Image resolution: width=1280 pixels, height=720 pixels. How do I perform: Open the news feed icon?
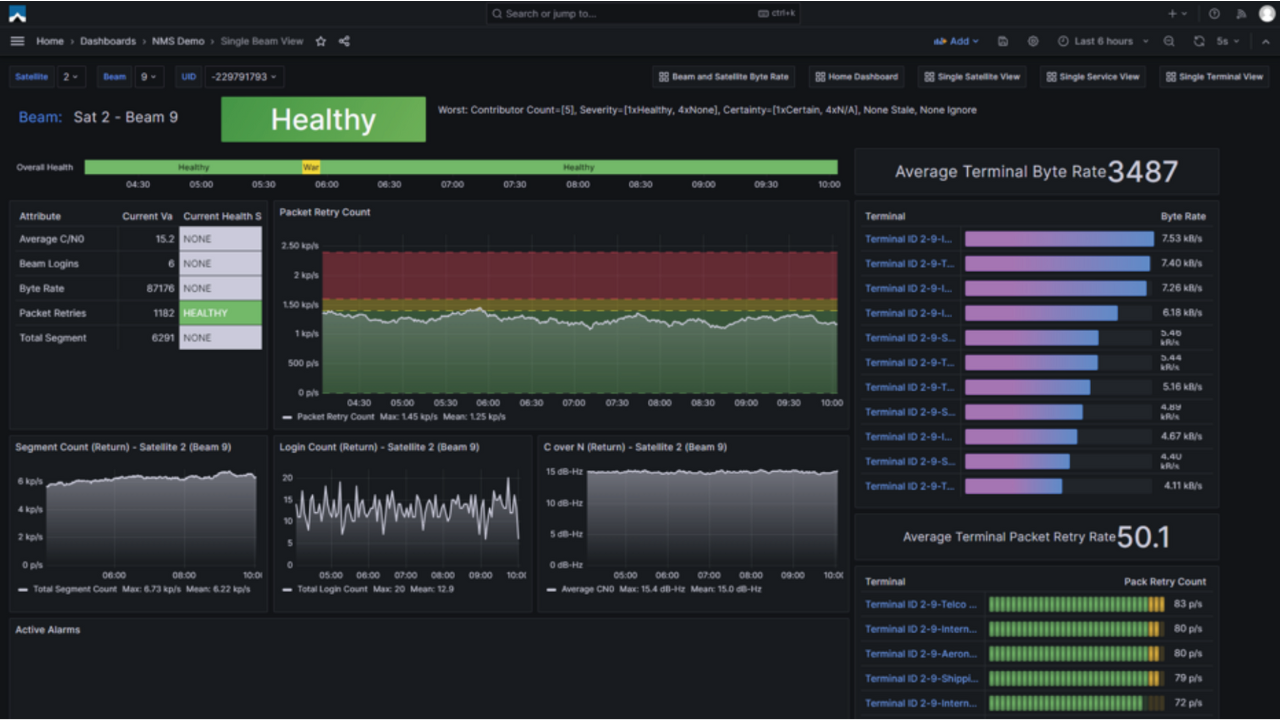1241,14
